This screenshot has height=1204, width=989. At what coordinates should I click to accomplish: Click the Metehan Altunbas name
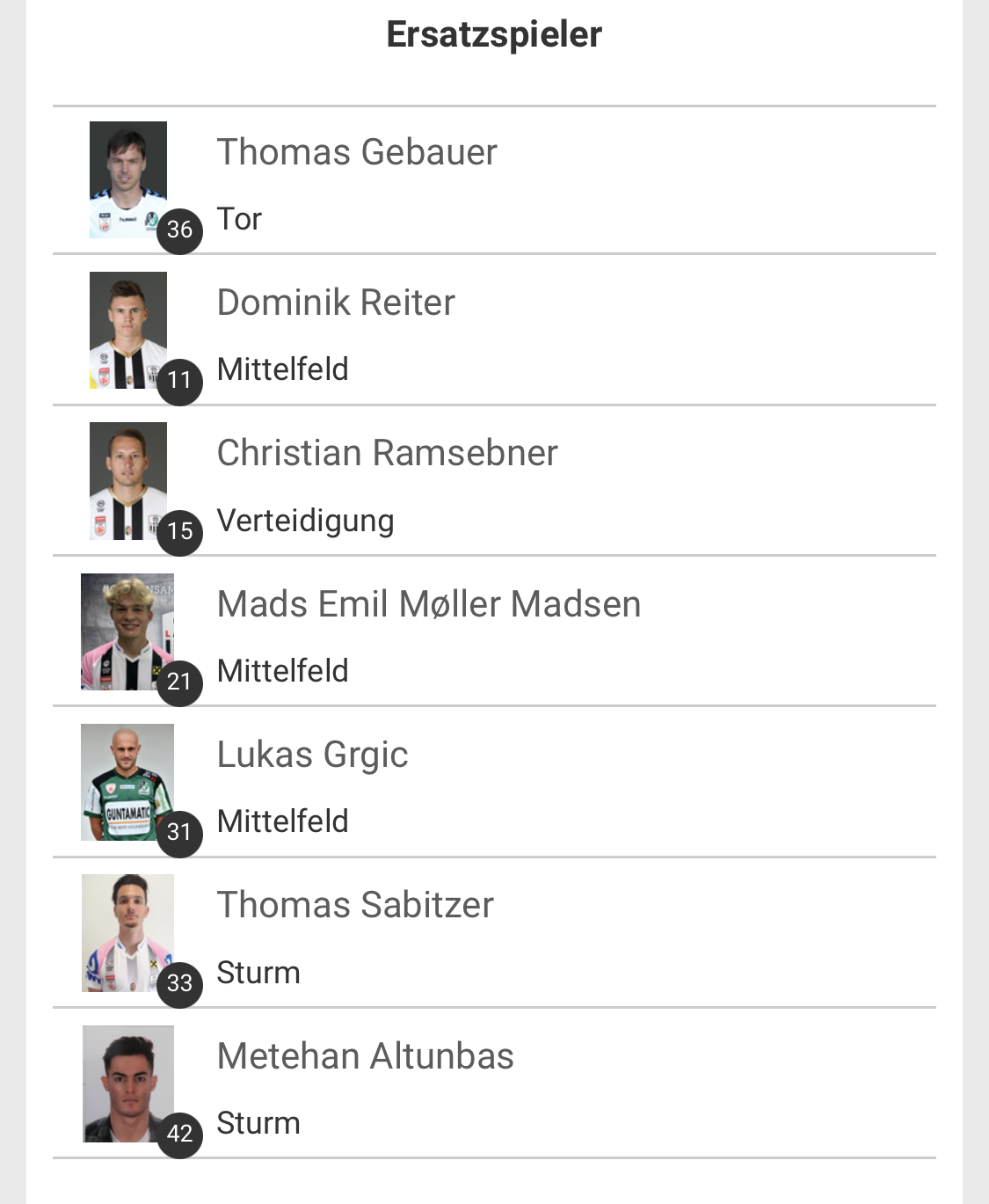pos(365,1056)
